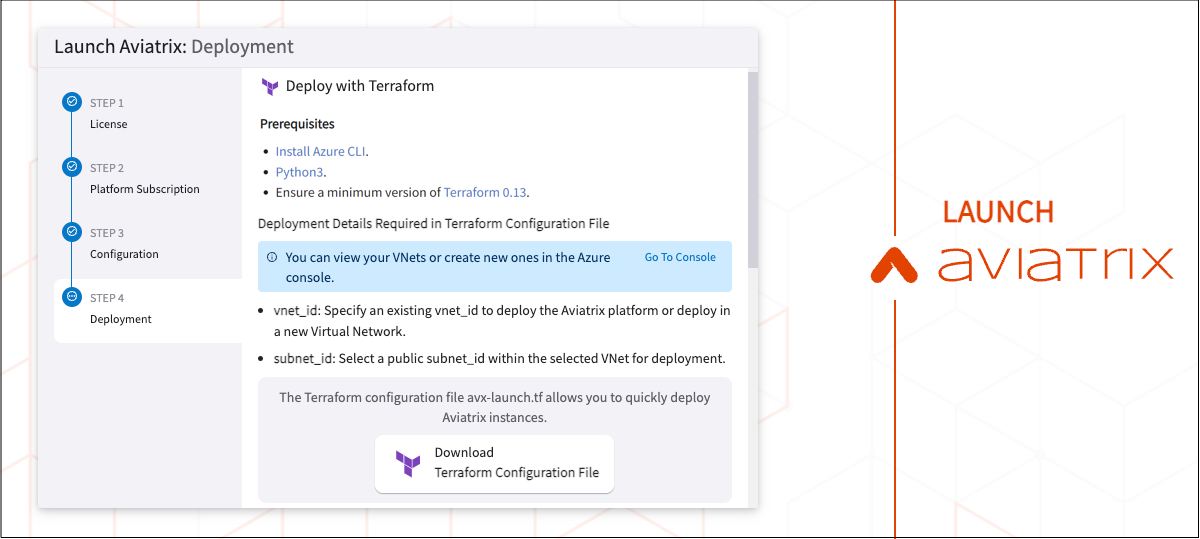The image size is (1200, 539).
Task: Go to the License step label
Action: pyautogui.click(x=109, y=124)
